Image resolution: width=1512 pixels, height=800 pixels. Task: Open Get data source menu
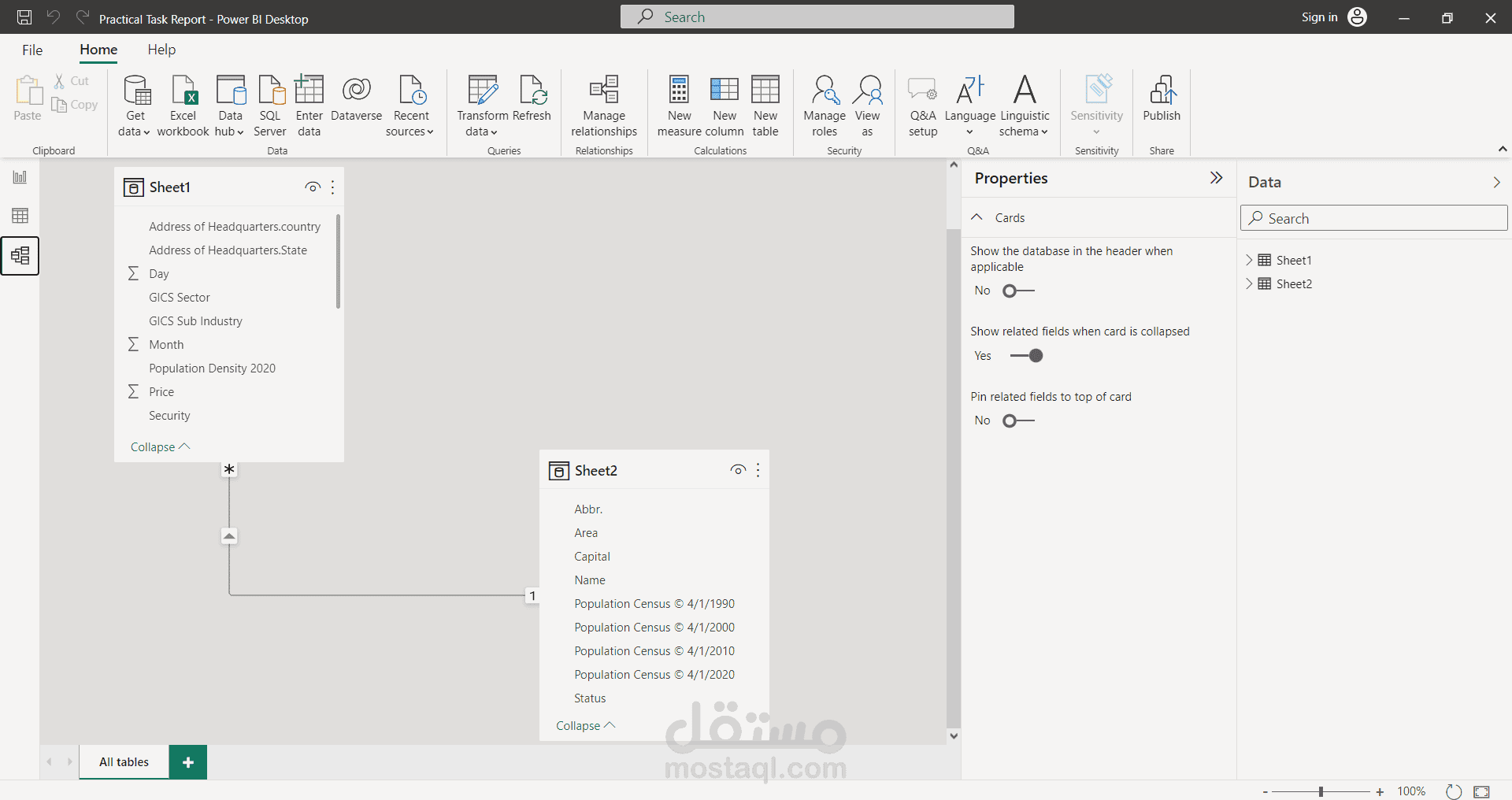click(135, 106)
